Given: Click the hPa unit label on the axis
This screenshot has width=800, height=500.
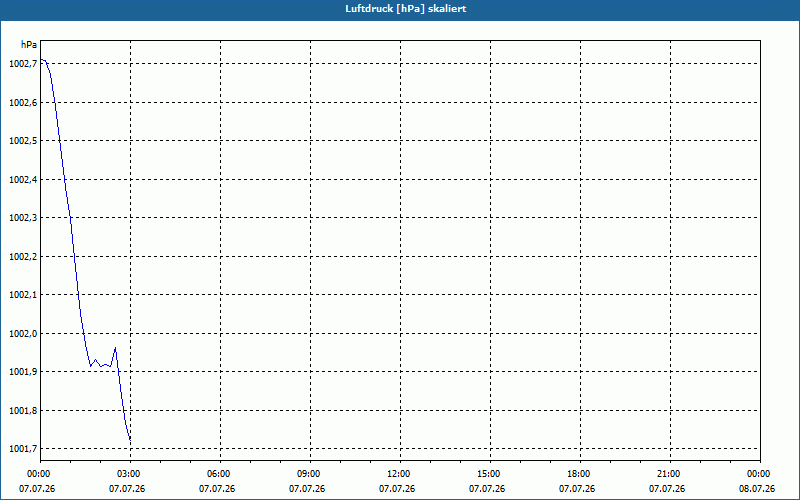Looking at the screenshot, I should coord(29,45).
